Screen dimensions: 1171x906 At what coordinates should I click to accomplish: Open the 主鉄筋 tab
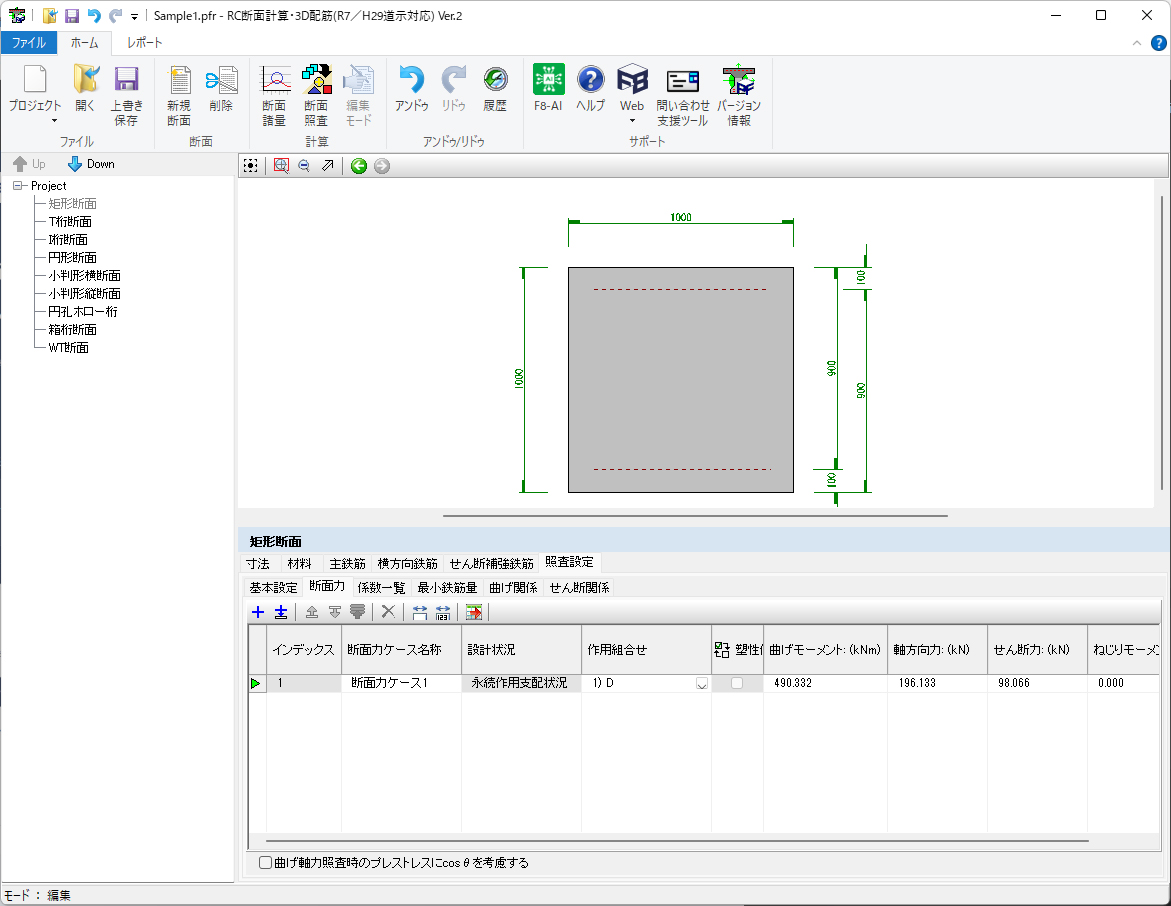click(347, 564)
